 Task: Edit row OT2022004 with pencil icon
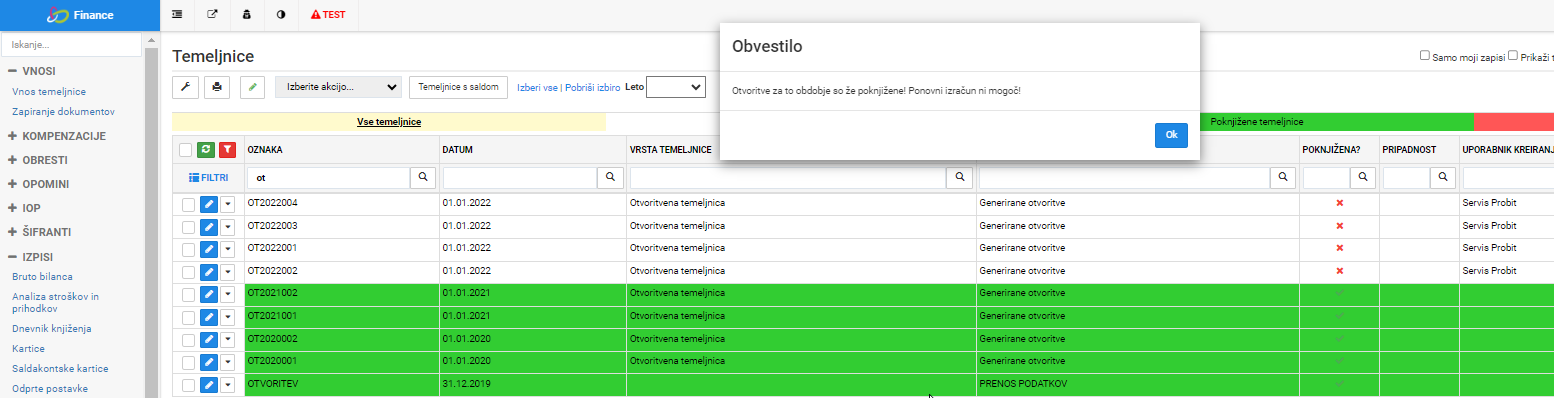pos(209,204)
